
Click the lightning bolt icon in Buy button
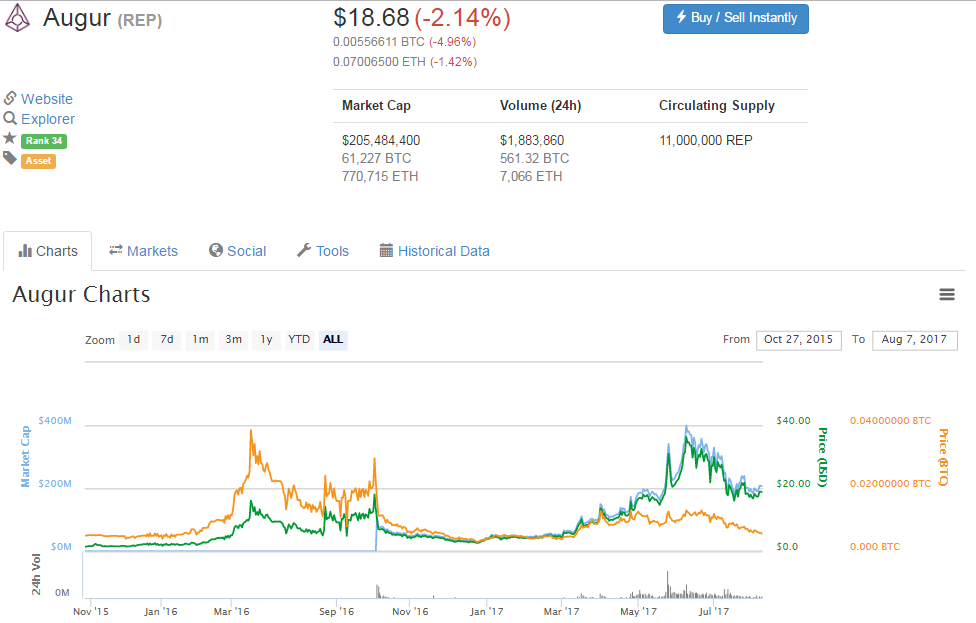point(682,17)
